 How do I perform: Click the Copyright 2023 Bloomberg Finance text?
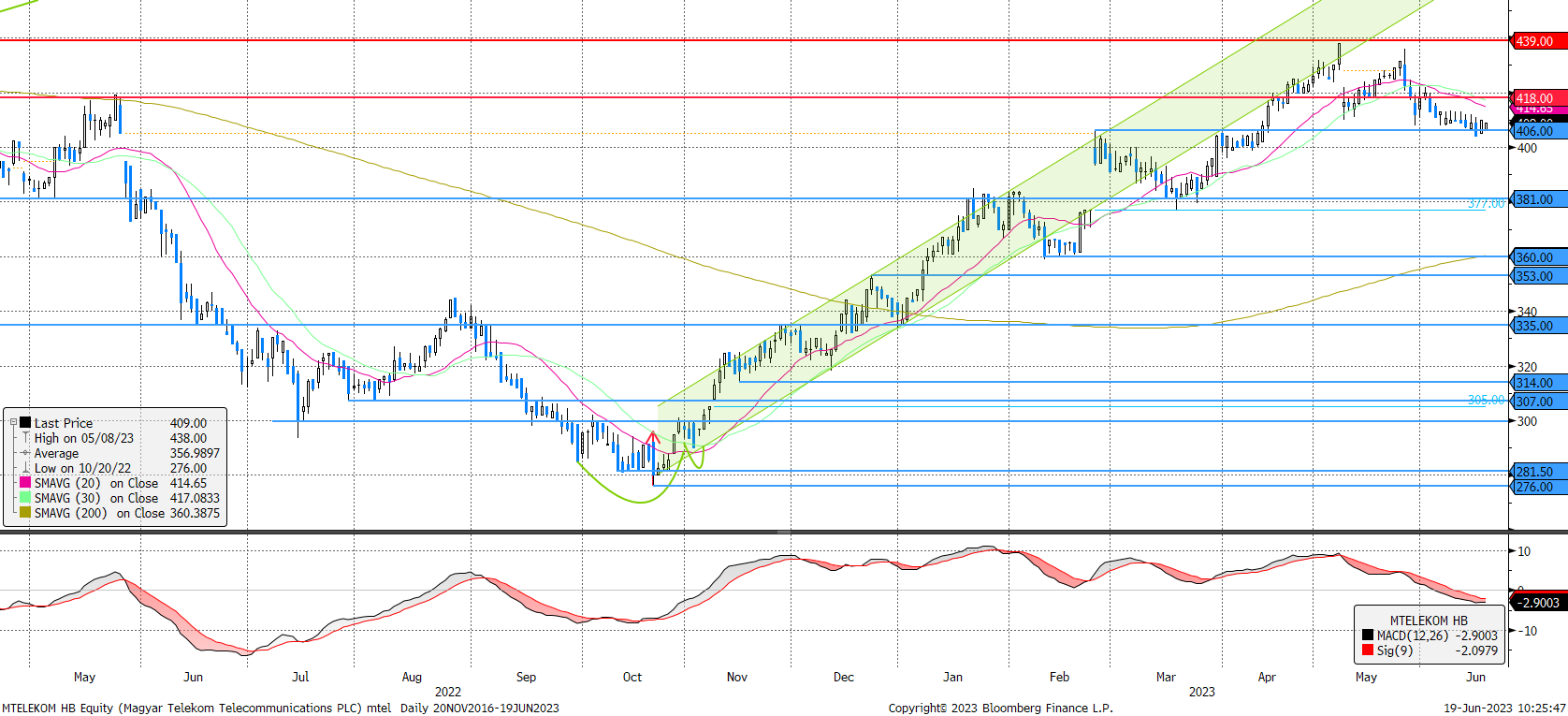1001,709
